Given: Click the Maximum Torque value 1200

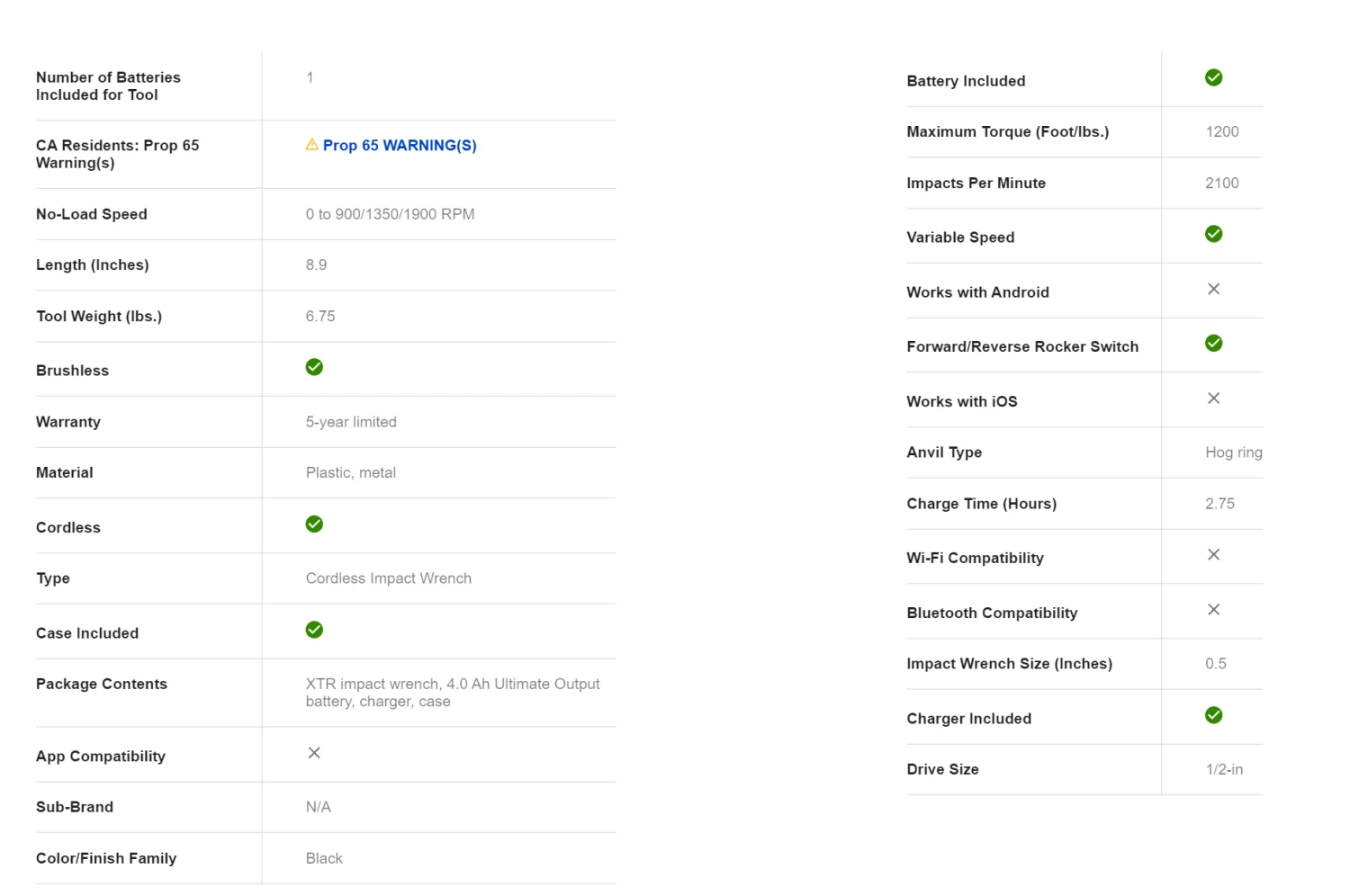Looking at the screenshot, I should [x=1221, y=131].
